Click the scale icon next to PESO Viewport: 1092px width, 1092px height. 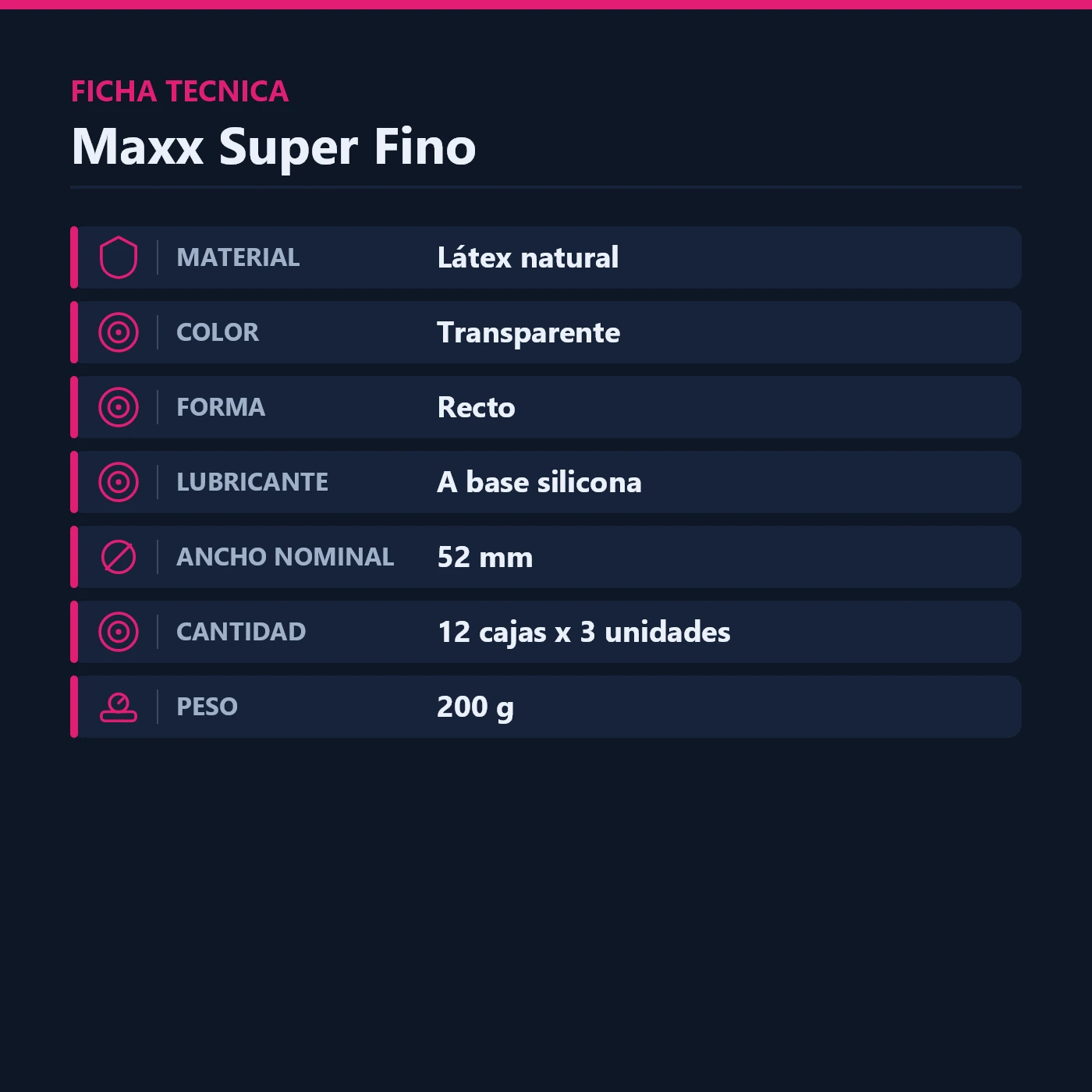coord(119,707)
